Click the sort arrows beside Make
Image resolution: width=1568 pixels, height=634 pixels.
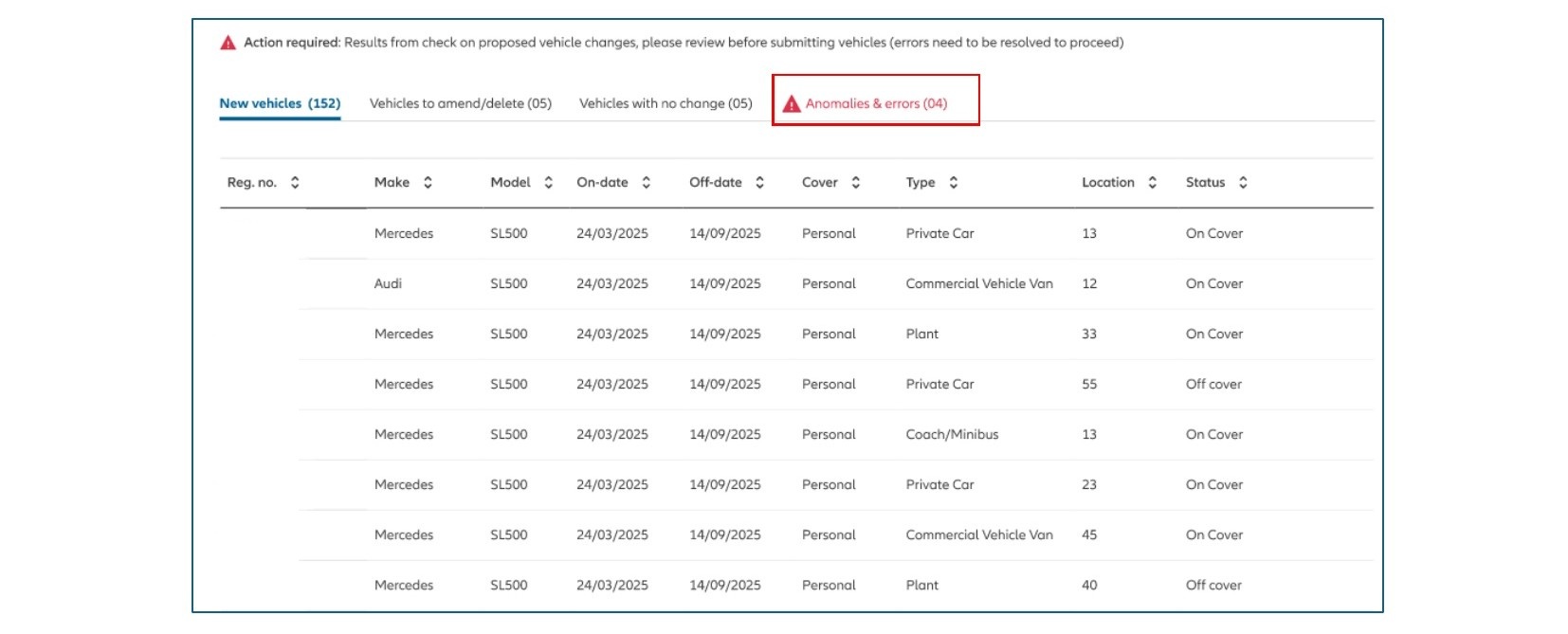[x=428, y=183]
